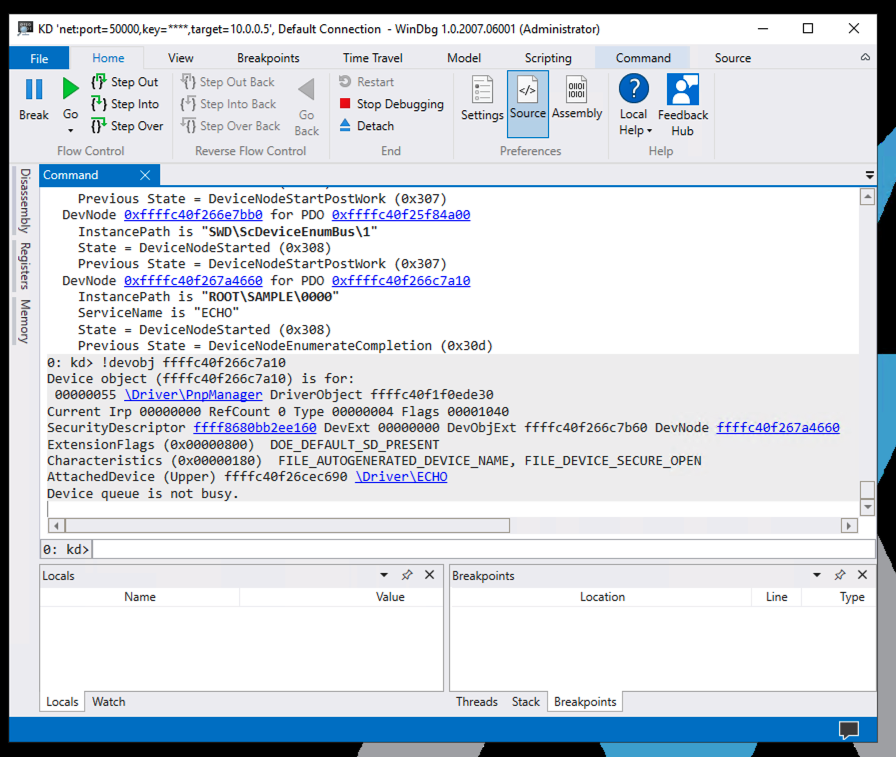Toggle Source mode preference
Viewport: 896px width, 757px height.
tap(527, 98)
